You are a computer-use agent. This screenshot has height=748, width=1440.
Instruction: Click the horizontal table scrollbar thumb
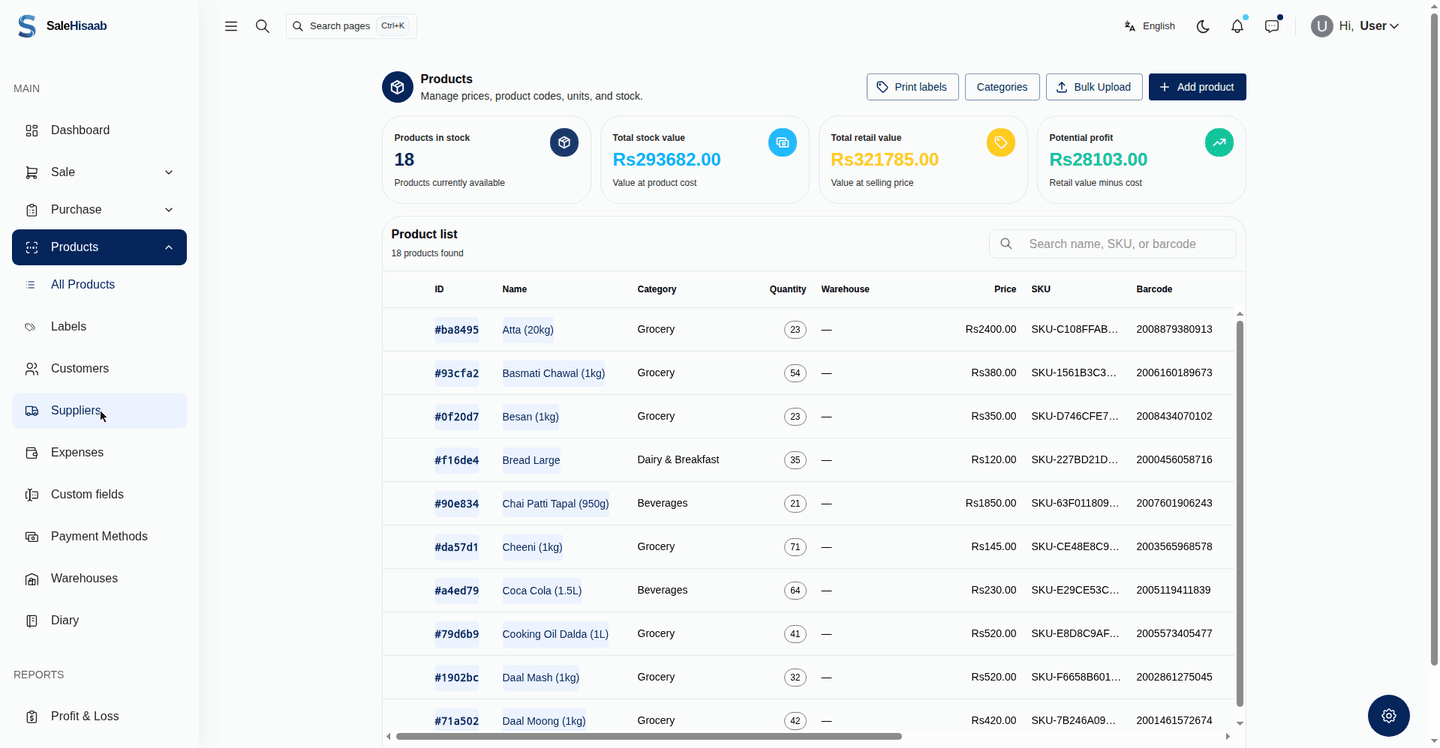point(649,736)
